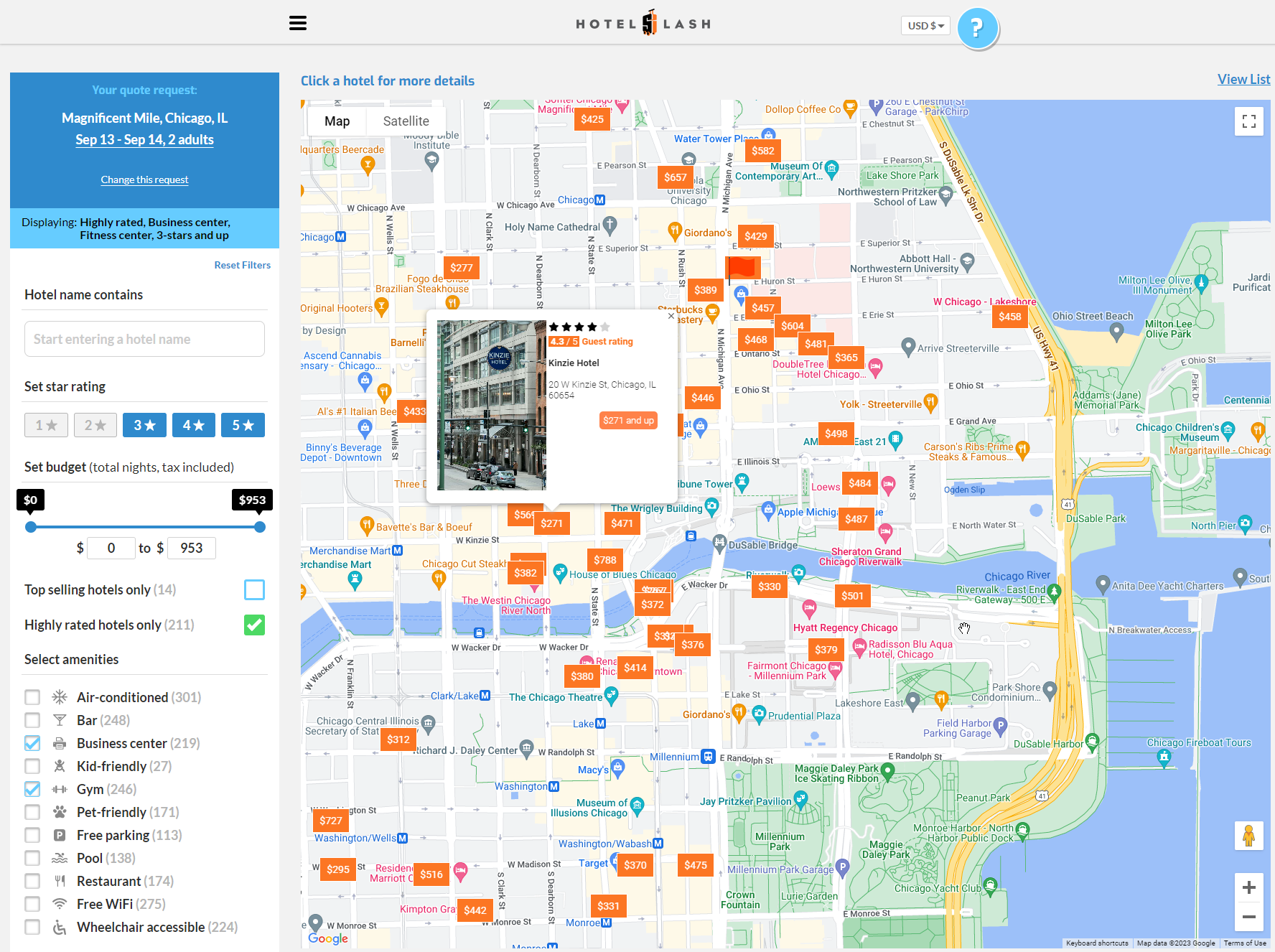
Task: Uncheck the Business center filter
Action: click(x=32, y=743)
